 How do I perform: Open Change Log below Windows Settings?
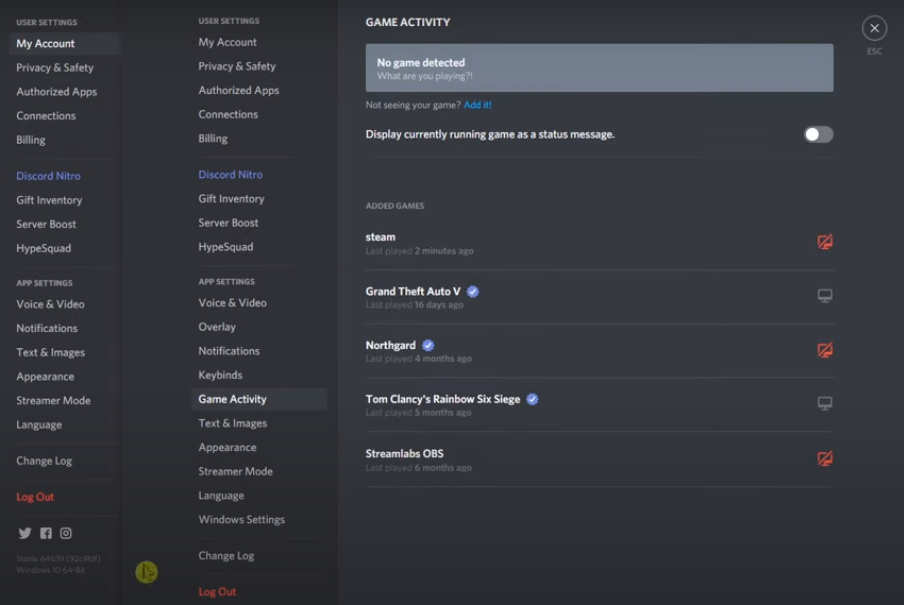(227, 556)
